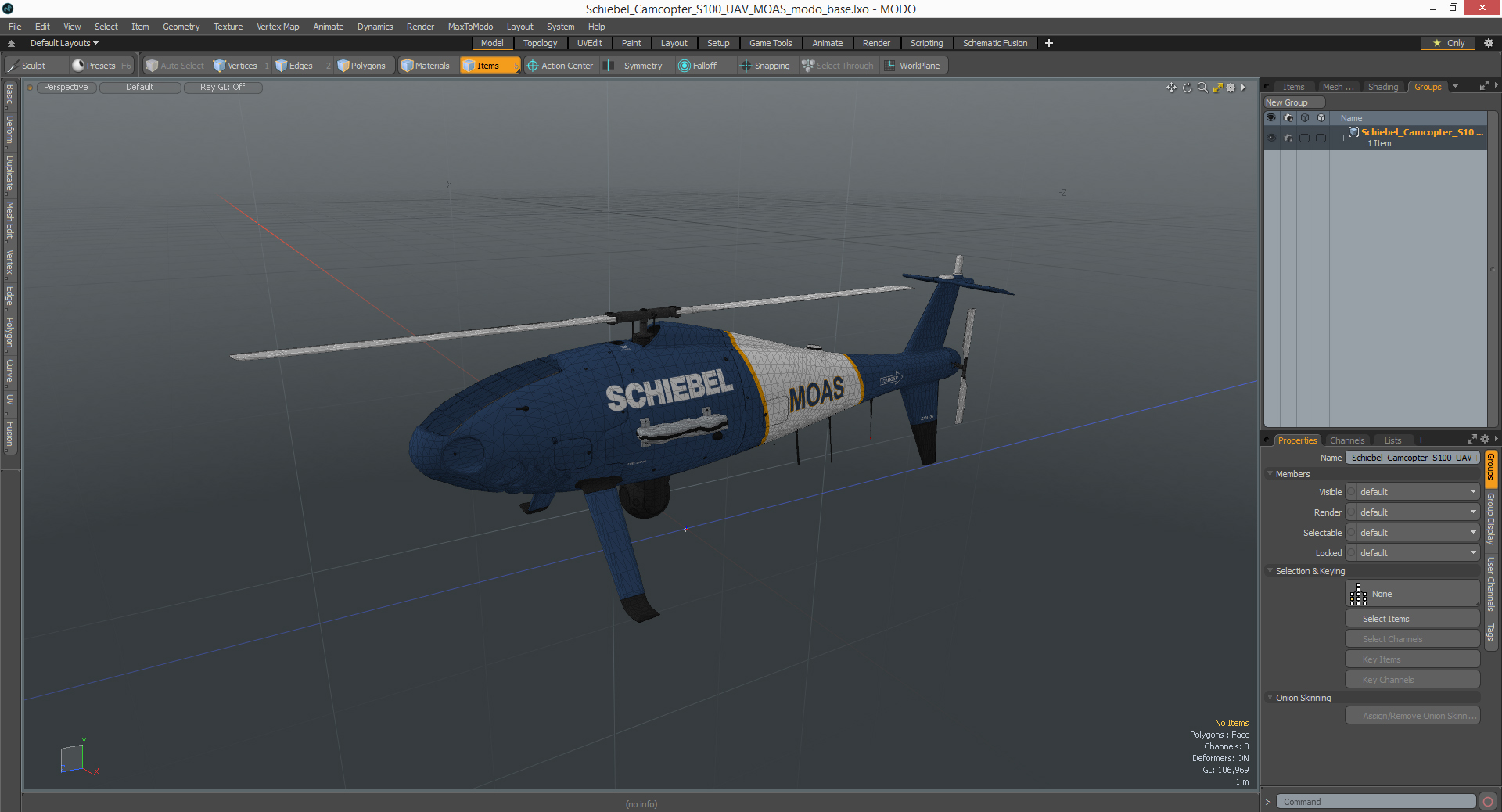Click the record icon beside Command field
This screenshot has height=812, width=1502.
1488,802
